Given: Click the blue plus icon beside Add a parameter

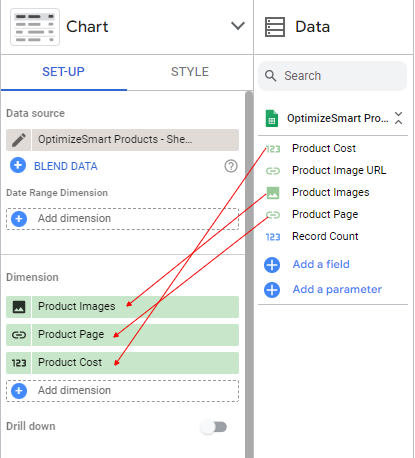Looking at the screenshot, I should [272, 290].
